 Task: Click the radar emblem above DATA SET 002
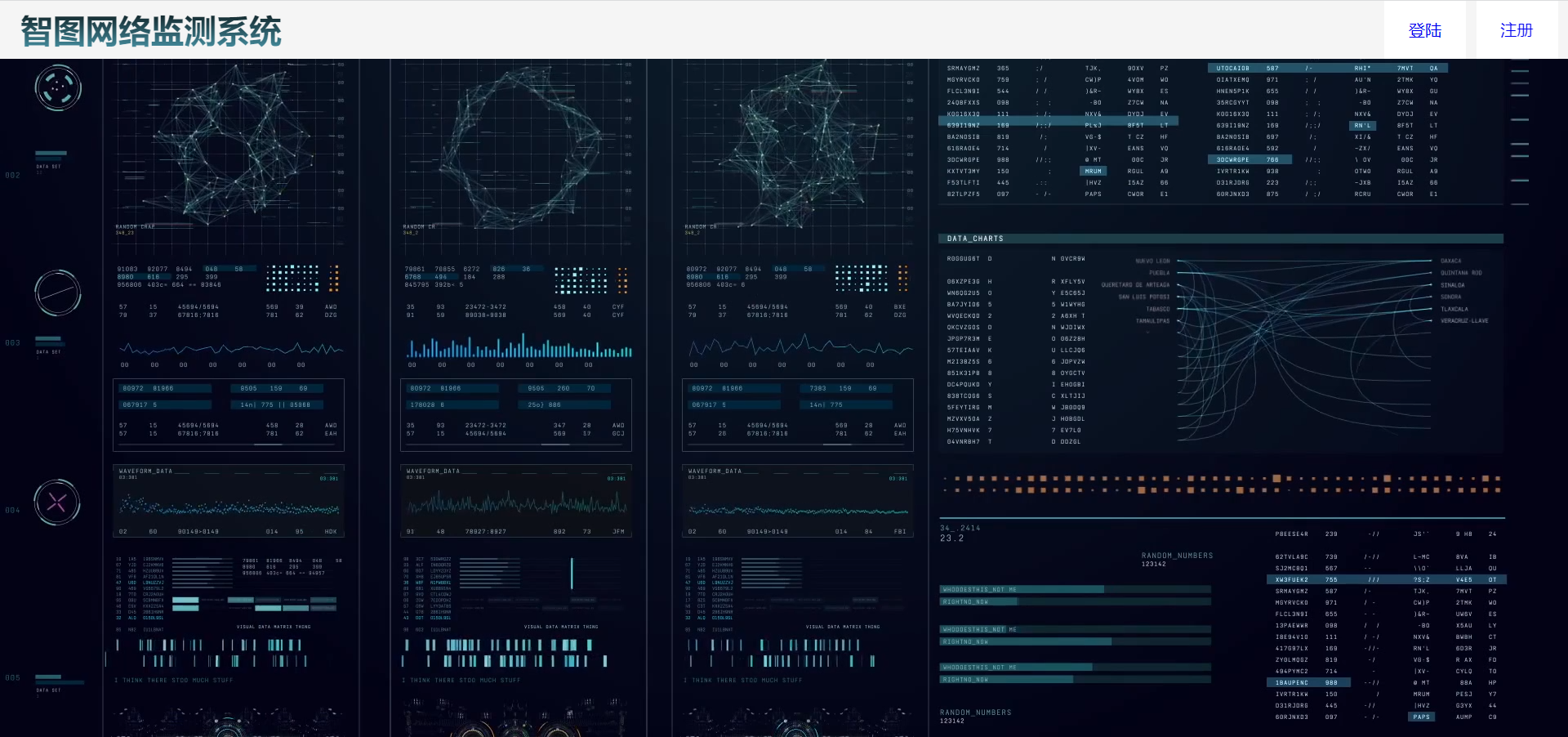57,87
